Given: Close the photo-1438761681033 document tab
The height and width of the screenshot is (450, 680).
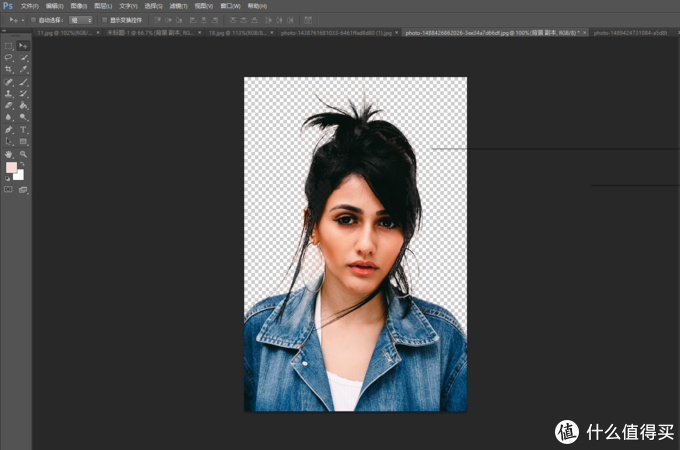Looking at the screenshot, I should point(396,33).
